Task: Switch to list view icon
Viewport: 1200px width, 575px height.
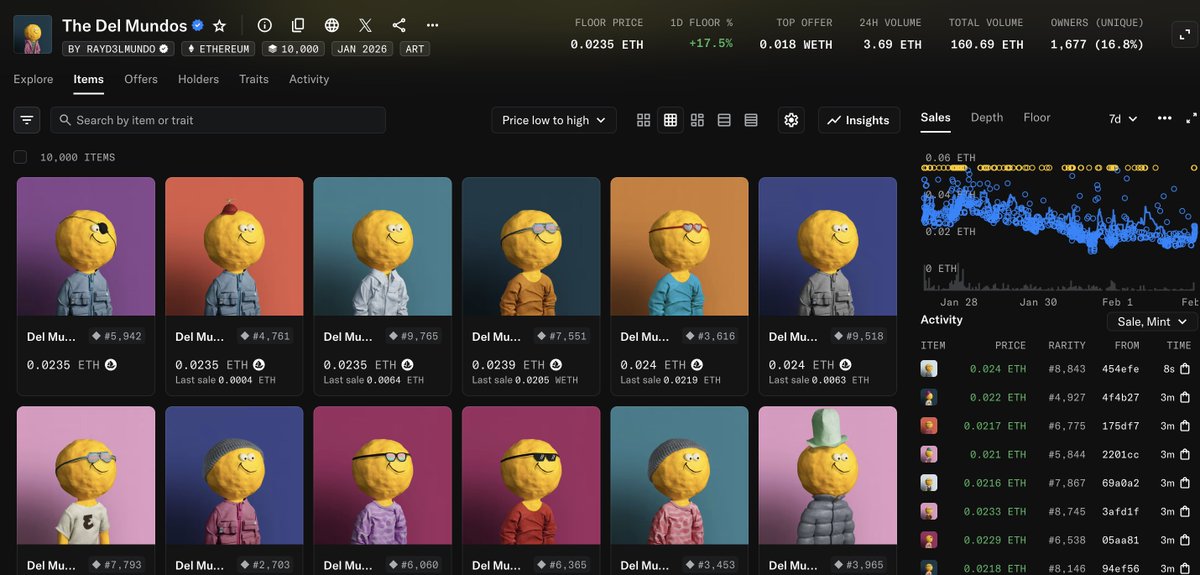Action: (x=724, y=120)
